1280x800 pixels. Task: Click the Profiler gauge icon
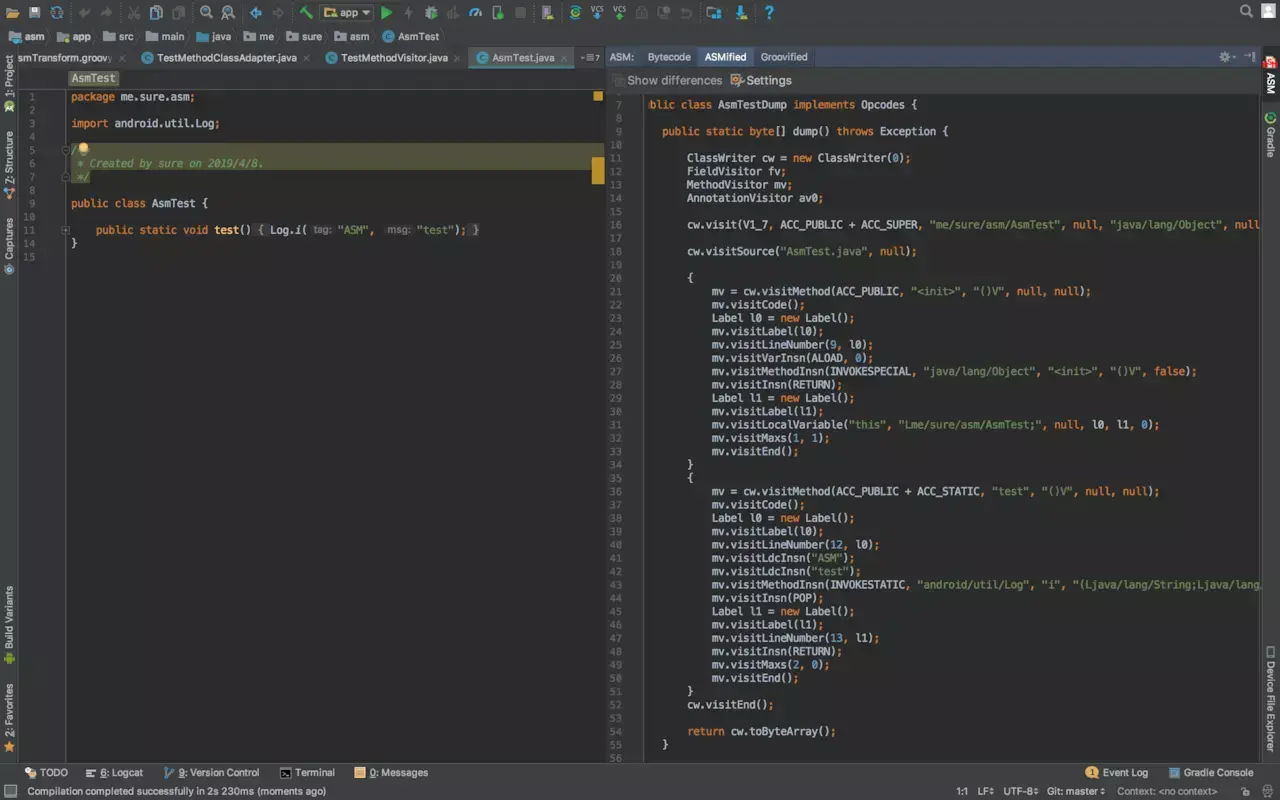click(475, 13)
